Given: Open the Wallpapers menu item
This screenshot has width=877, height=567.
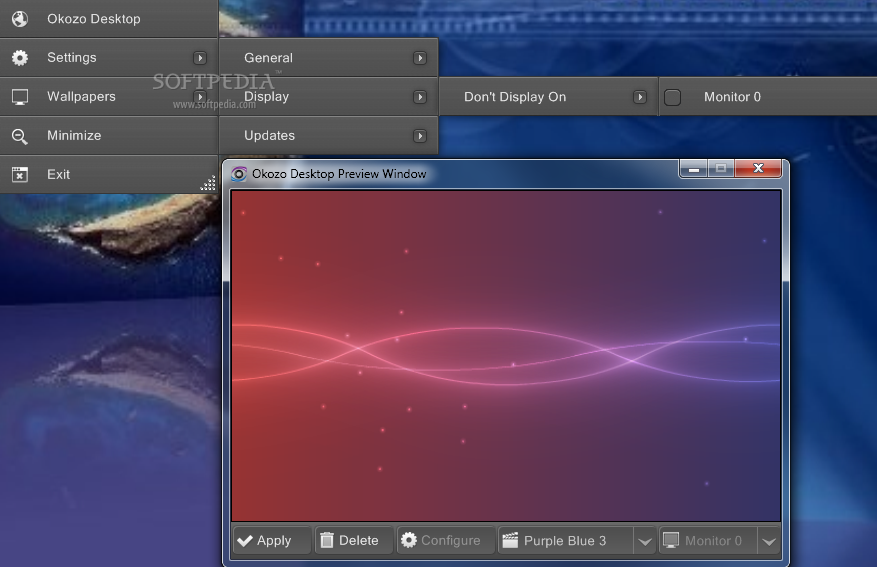Looking at the screenshot, I should pyautogui.click(x=109, y=97).
